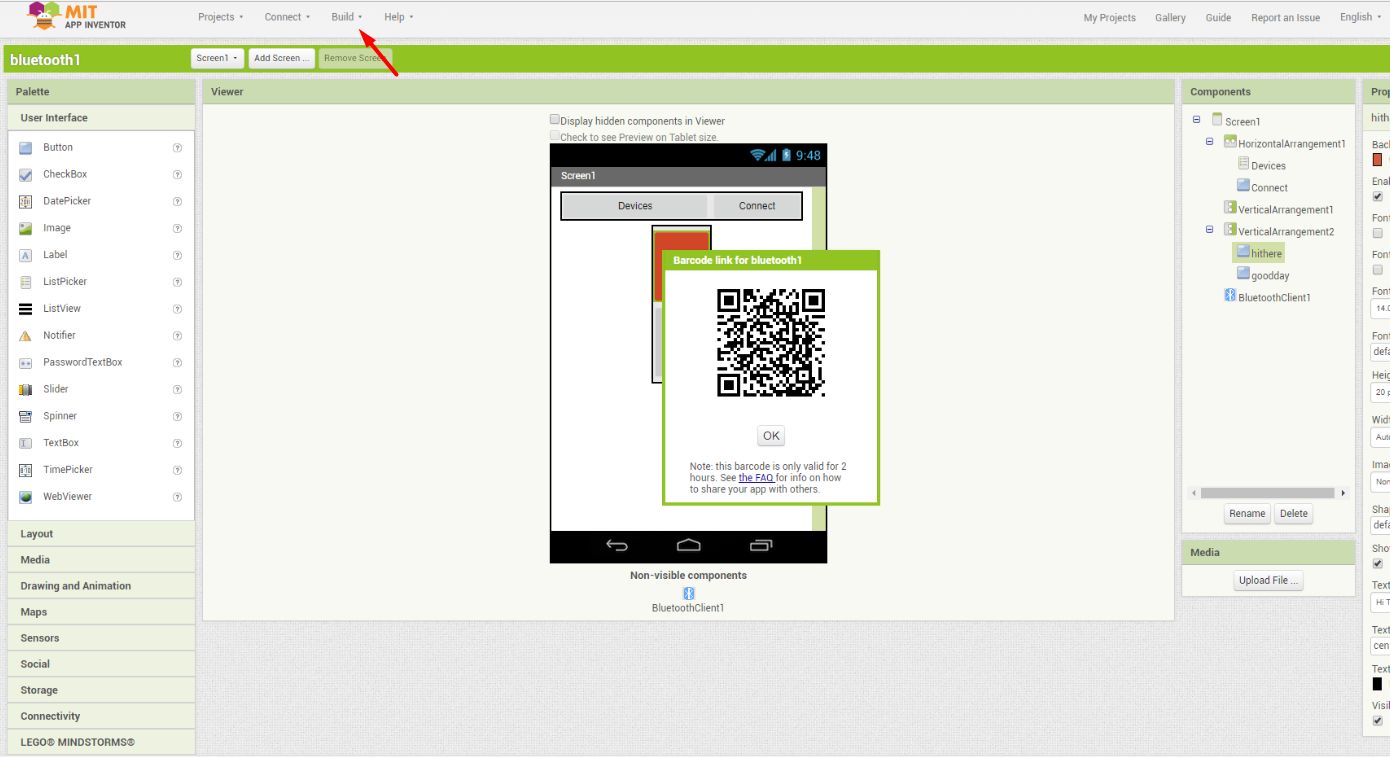The image size is (1390, 757).
Task: Select the Slider component in the palette
Action: click(x=56, y=389)
